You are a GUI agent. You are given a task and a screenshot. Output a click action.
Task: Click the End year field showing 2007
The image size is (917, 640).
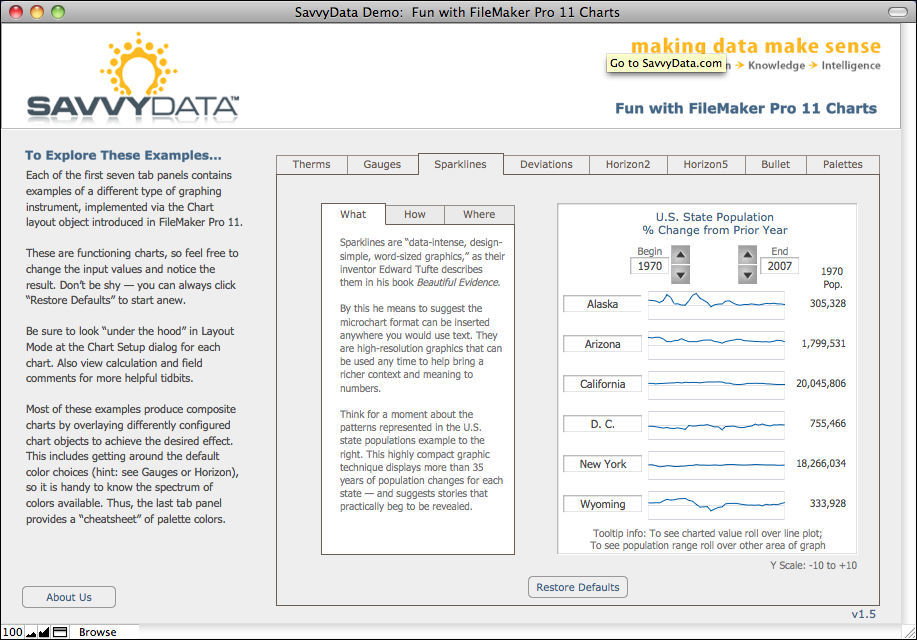pos(780,266)
